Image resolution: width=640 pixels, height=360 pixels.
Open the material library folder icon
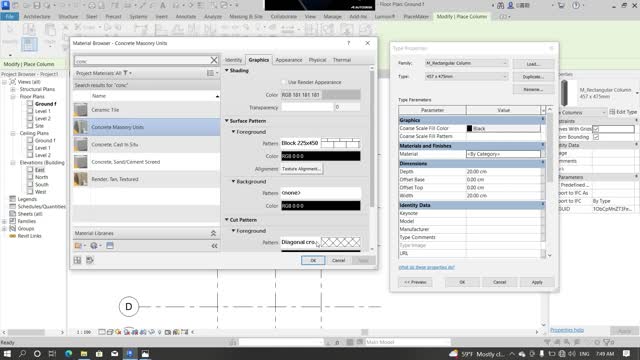pos(79,246)
